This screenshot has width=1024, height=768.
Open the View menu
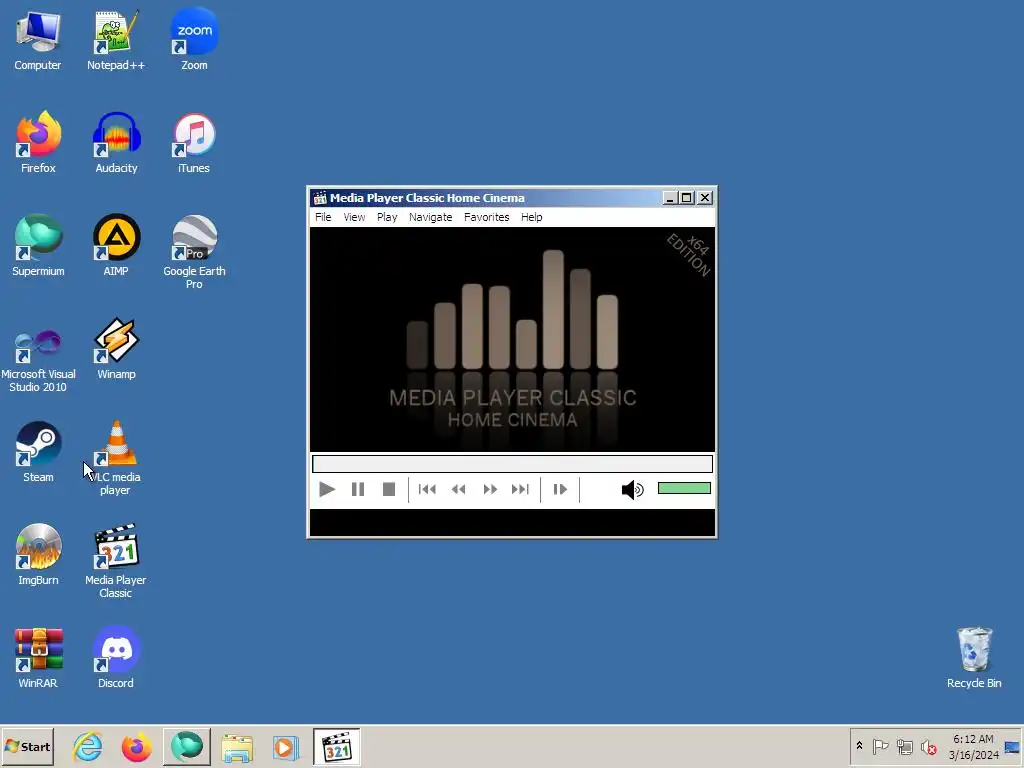[x=354, y=217]
